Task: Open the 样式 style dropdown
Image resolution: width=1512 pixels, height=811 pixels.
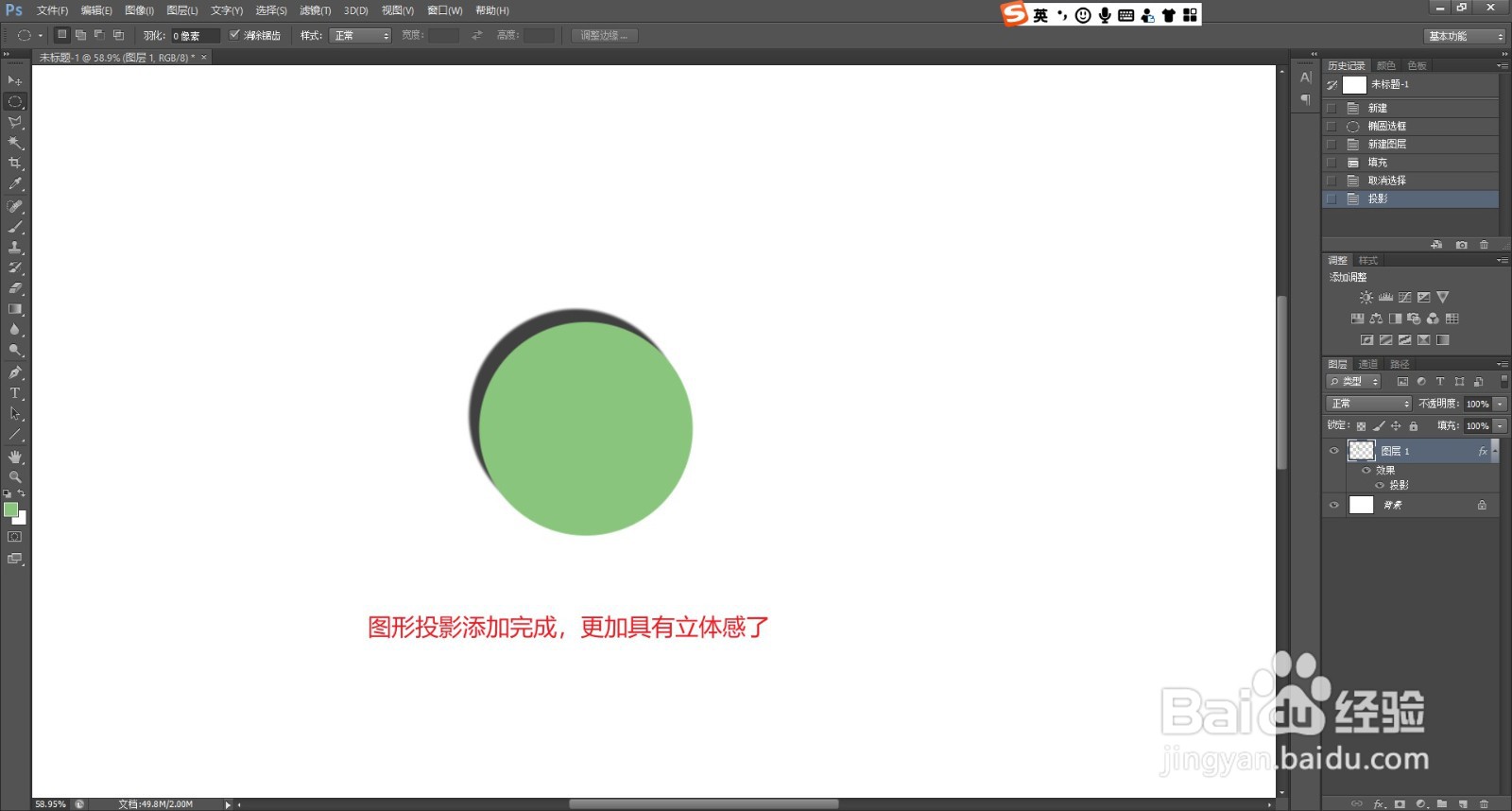Action: pyautogui.click(x=361, y=35)
